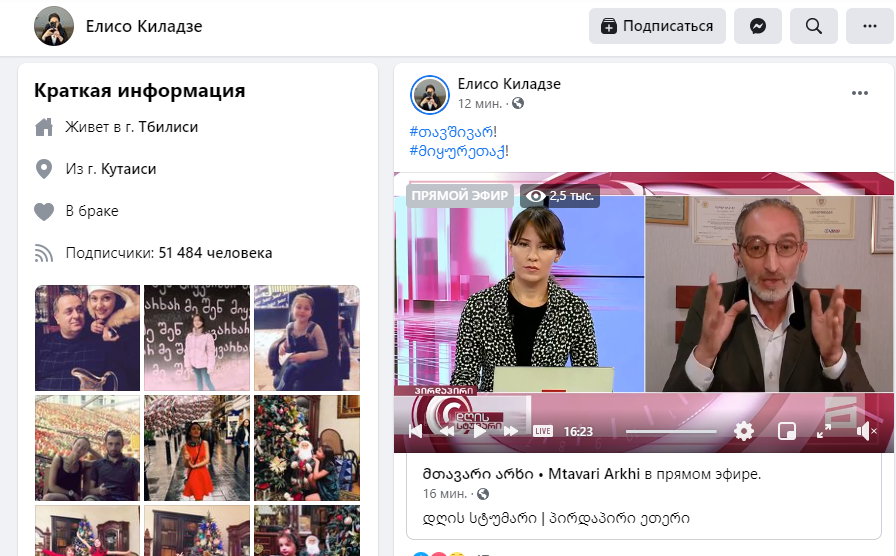Expand the video to fullscreen
This screenshot has height=556, width=896.
[823, 431]
